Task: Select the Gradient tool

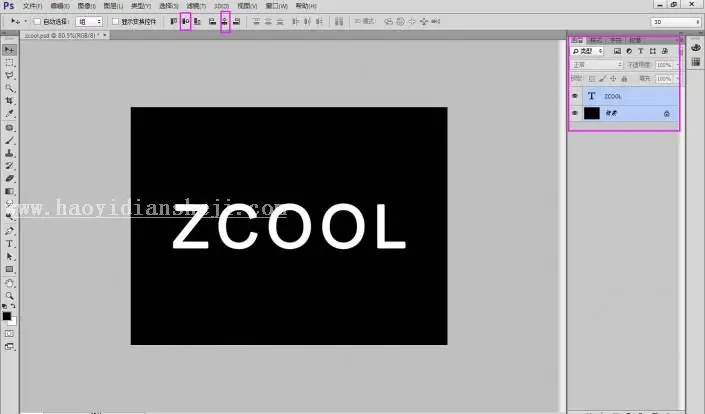Action: tap(9, 191)
